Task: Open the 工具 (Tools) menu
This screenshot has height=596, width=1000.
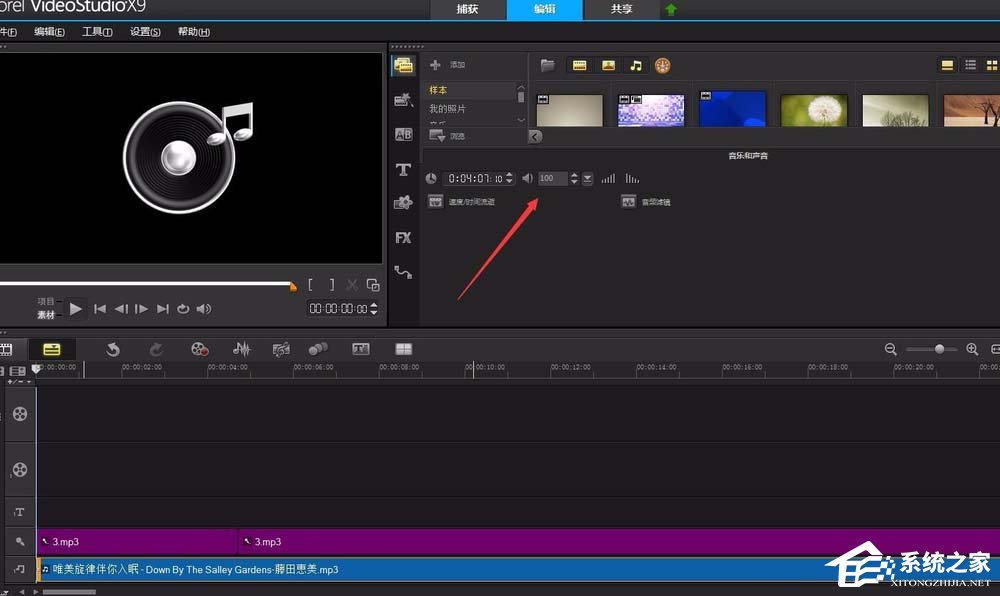Action: (x=96, y=32)
